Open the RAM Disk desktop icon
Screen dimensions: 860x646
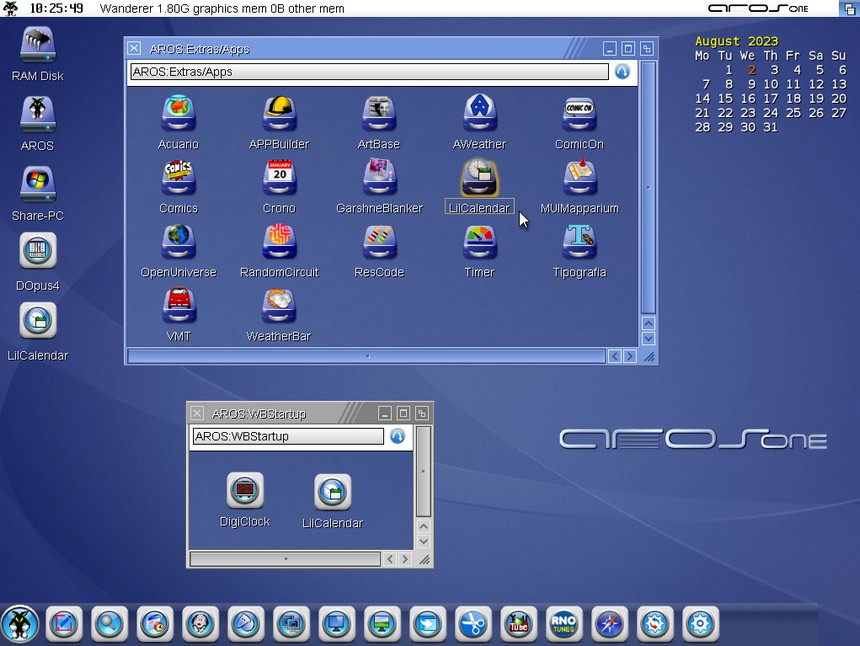(38, 45)
